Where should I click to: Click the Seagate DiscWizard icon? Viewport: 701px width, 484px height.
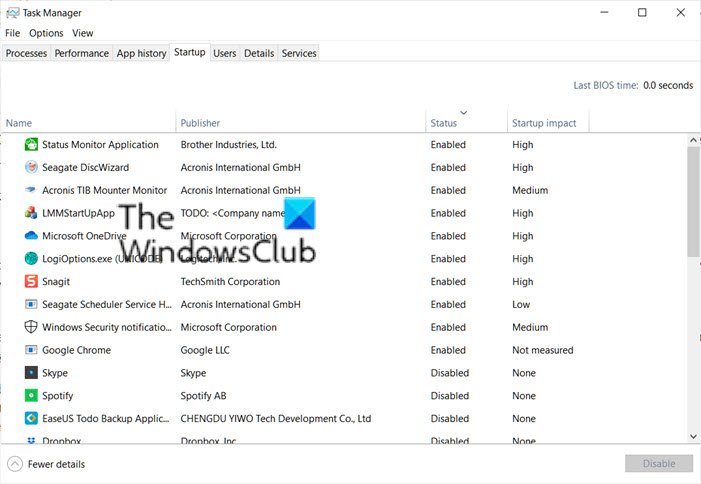coord(31,167)
